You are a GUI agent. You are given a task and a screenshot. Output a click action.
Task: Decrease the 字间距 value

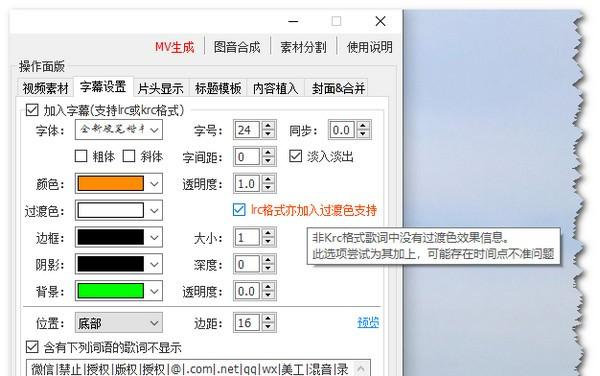coord(268,161)
